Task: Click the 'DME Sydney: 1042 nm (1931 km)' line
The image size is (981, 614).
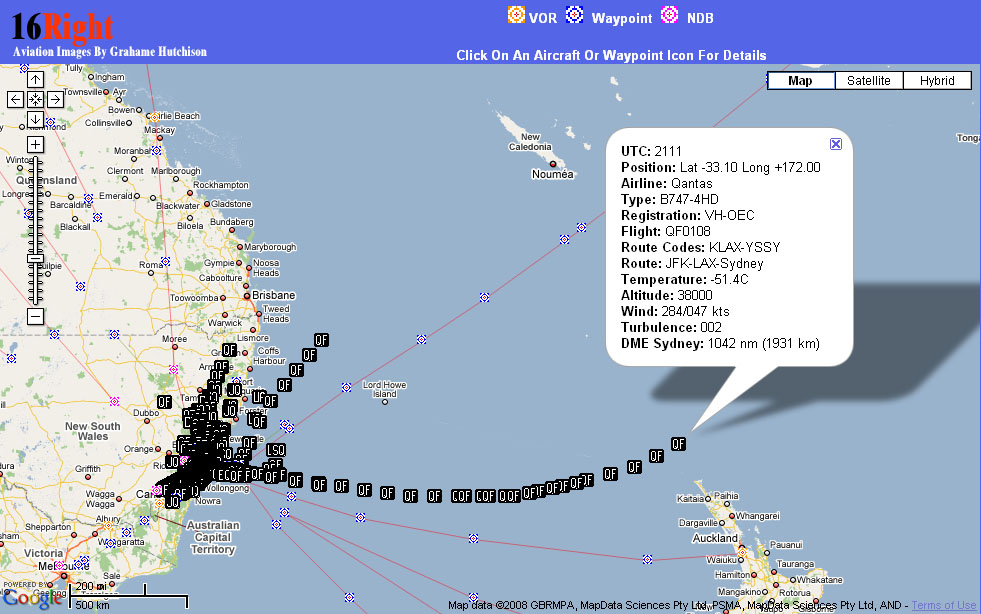Action: tap(720, 344)
